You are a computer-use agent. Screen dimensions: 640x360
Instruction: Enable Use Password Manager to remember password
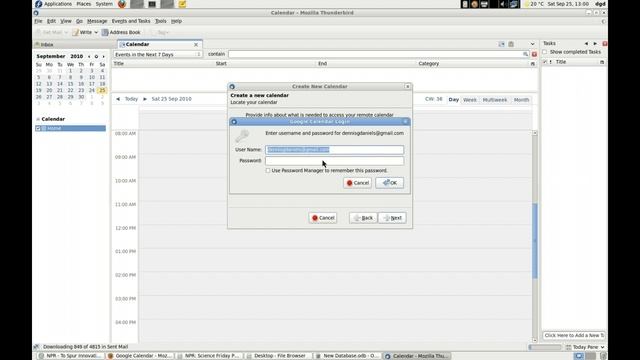click(268, 171)
